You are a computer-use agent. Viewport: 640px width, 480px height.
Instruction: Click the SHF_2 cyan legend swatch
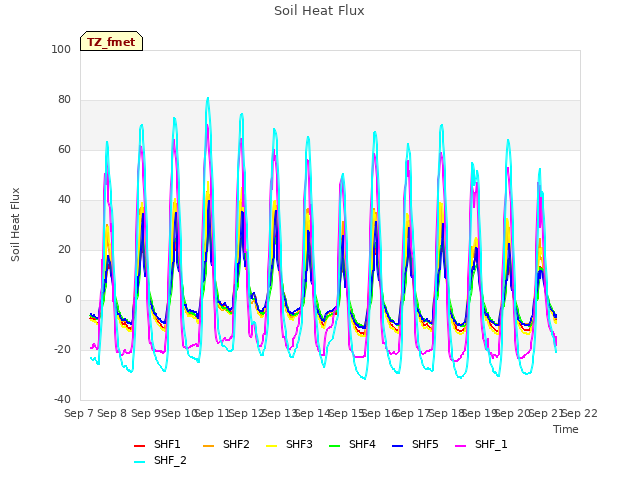(x=140, y=462)
